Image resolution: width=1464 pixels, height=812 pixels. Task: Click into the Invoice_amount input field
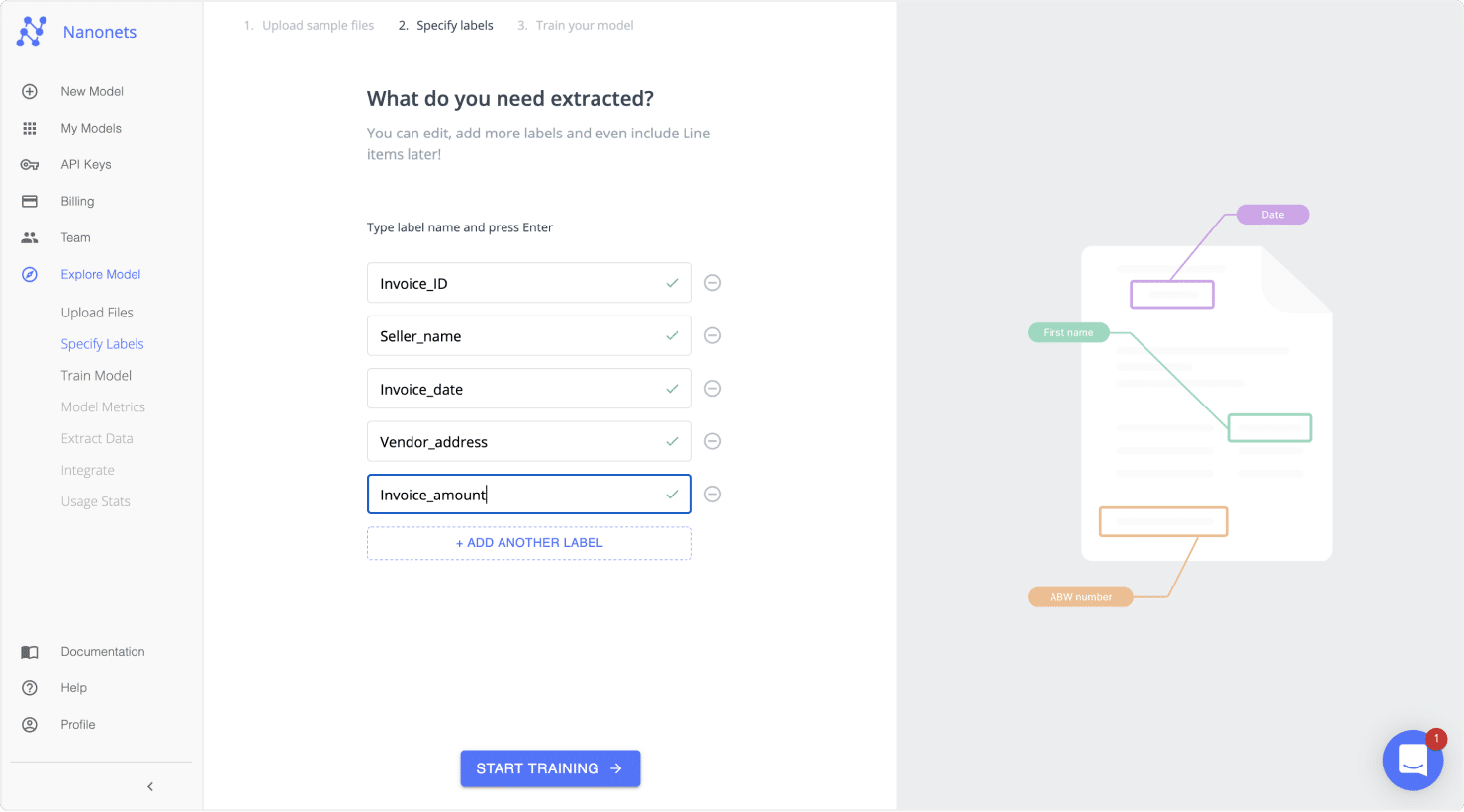(x=514, y=495)
